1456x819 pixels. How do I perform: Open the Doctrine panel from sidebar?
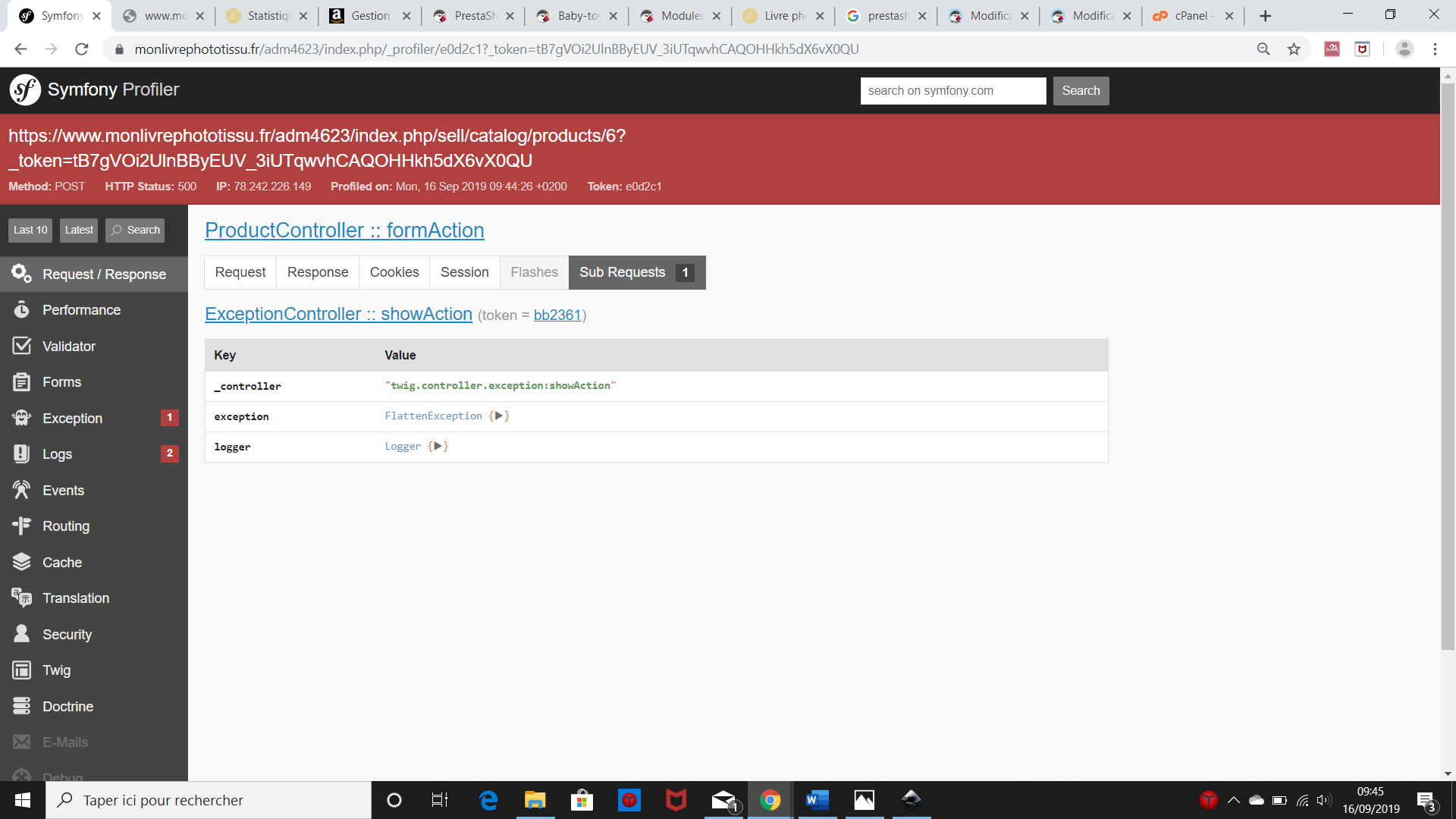[94, 706]
